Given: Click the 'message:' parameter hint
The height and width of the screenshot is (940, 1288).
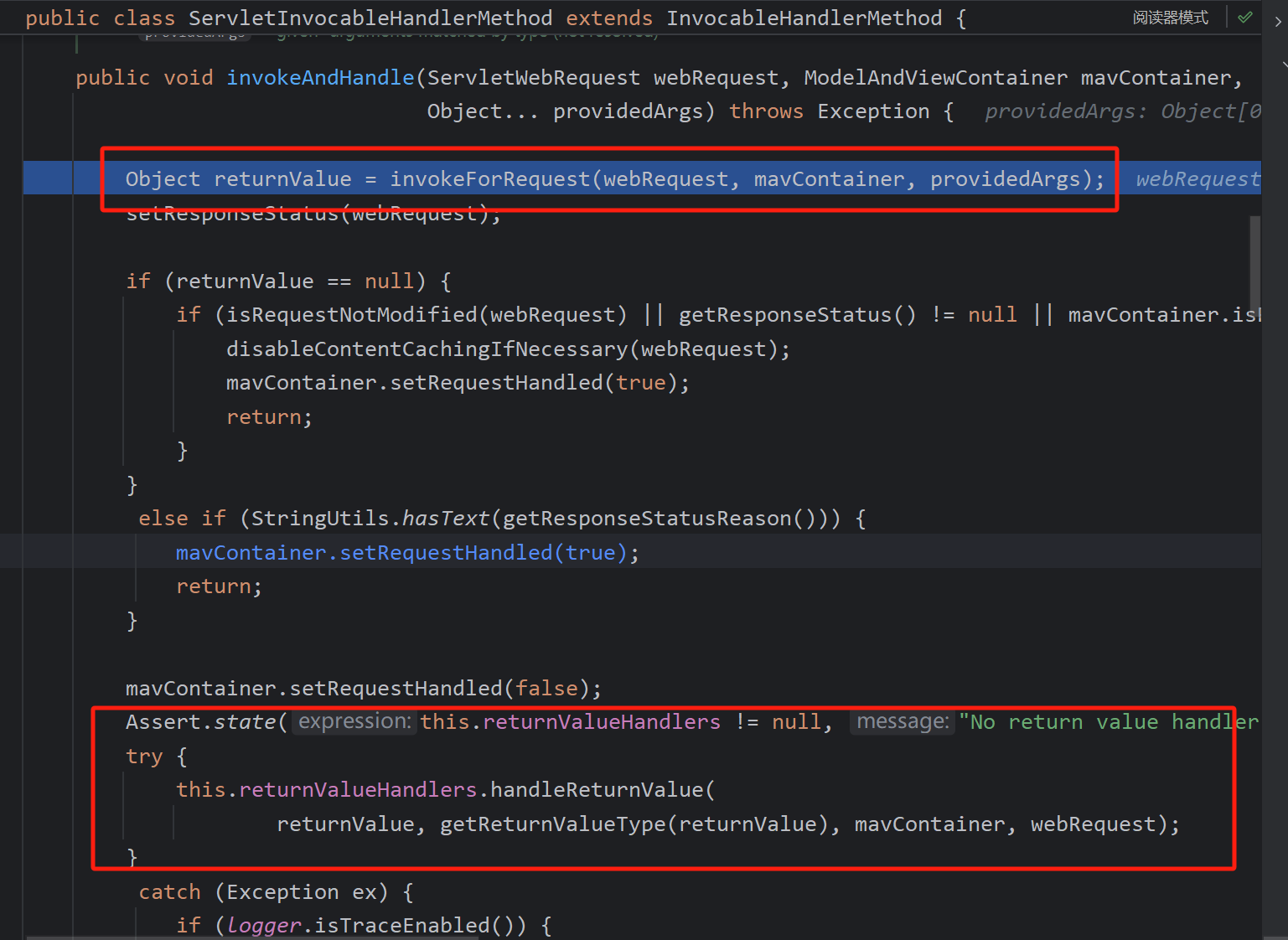Looking at the screenshot, I should click(x=903, y=721).
